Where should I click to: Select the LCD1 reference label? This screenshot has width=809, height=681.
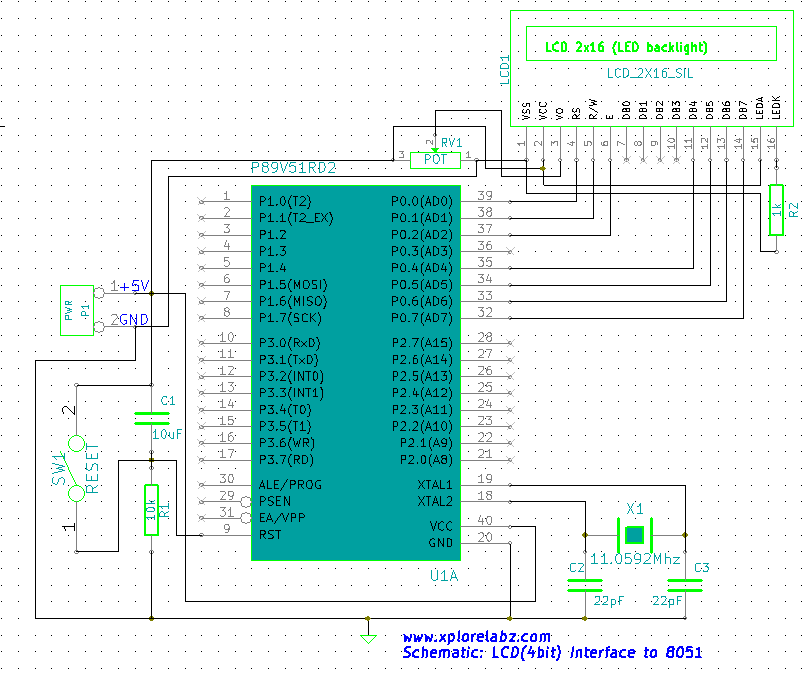(x=505, y=70)
